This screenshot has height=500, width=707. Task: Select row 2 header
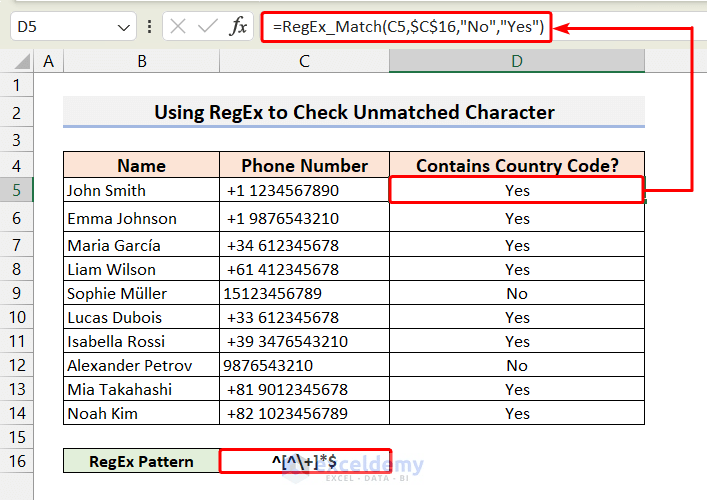point(17,113)
